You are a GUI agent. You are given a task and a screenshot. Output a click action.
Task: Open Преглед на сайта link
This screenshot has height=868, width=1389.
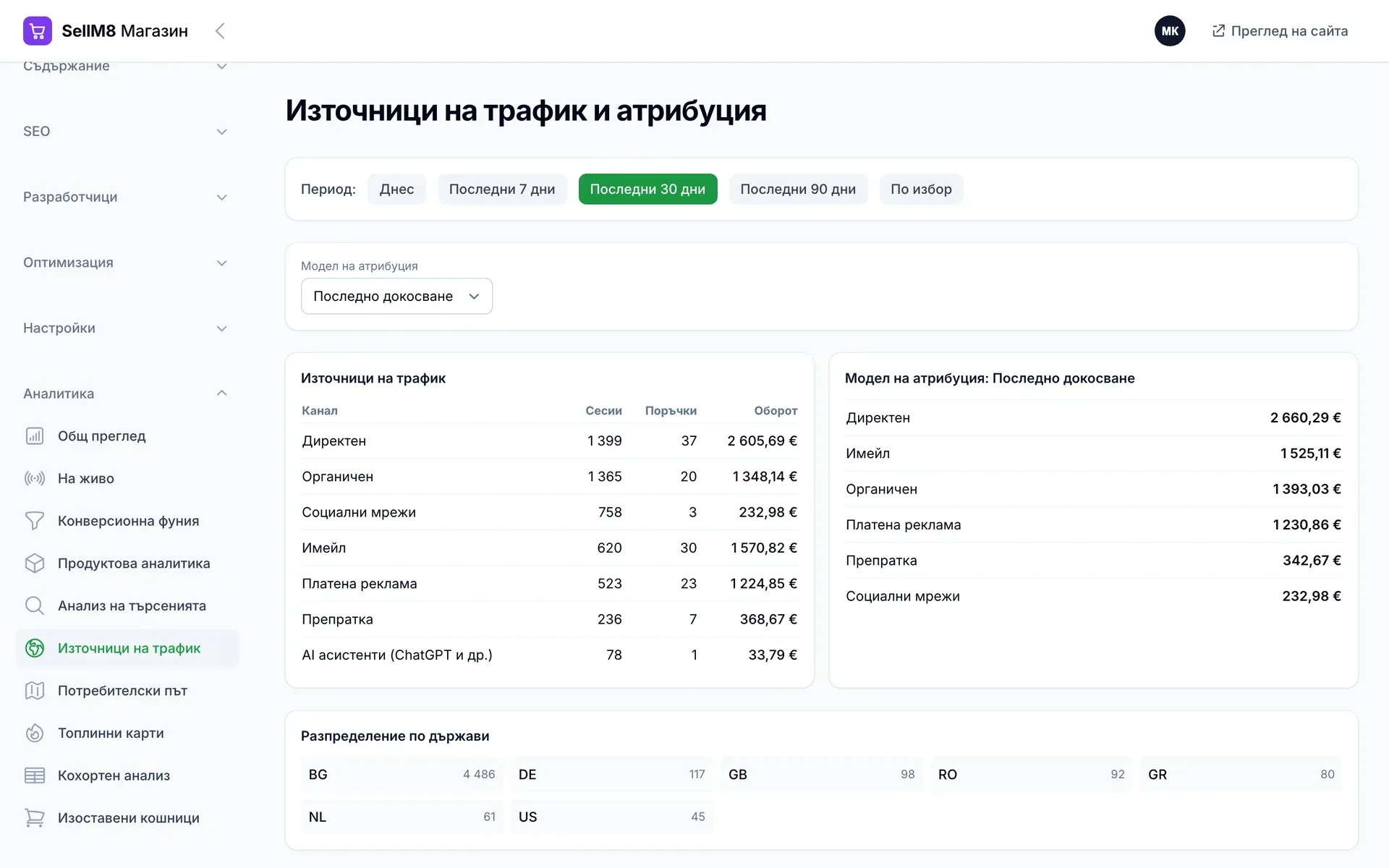coord(1280,31)
